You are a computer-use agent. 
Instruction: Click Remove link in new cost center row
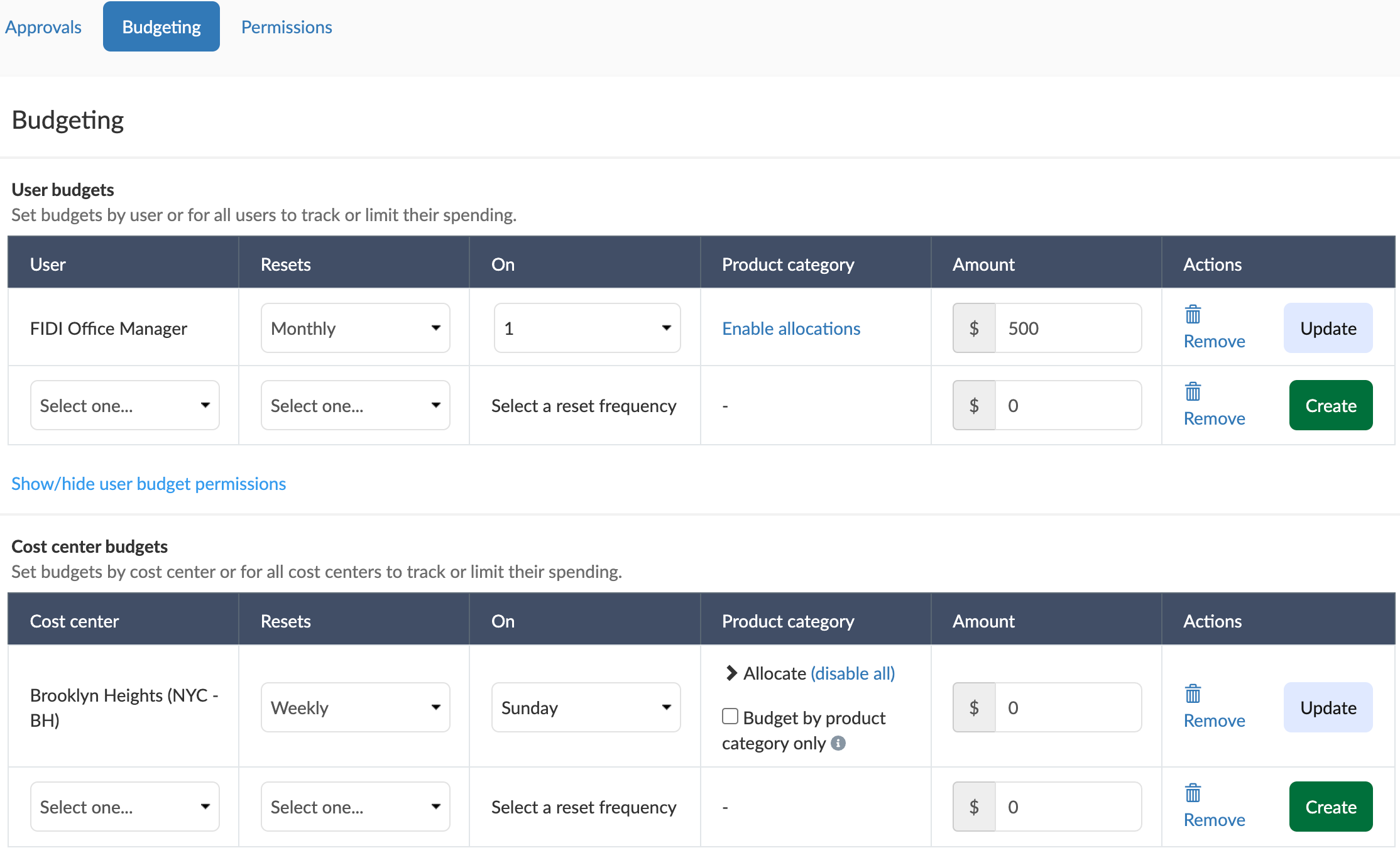pos(1214,820)
